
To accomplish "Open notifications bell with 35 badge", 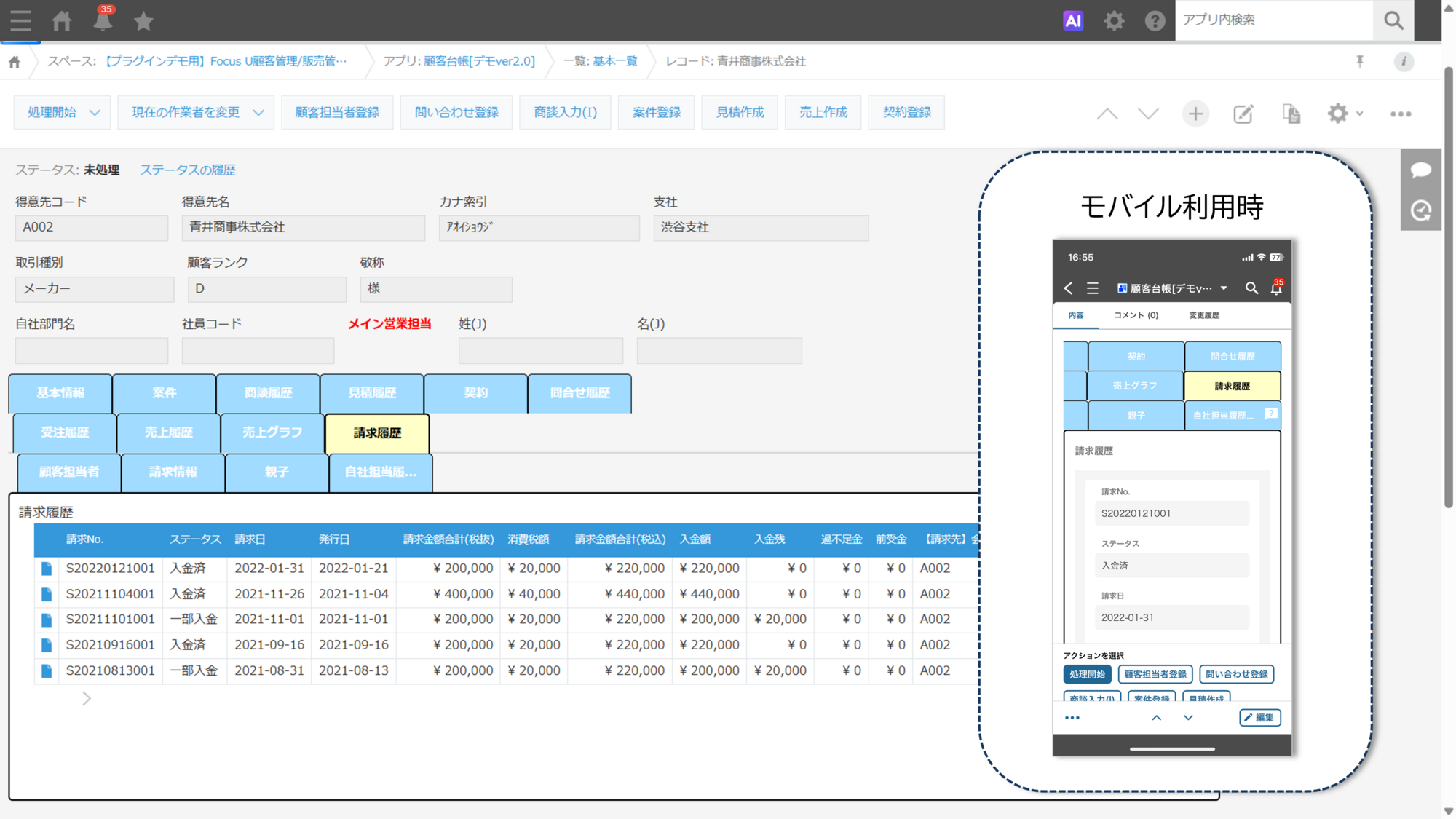I will coord(103,19).
